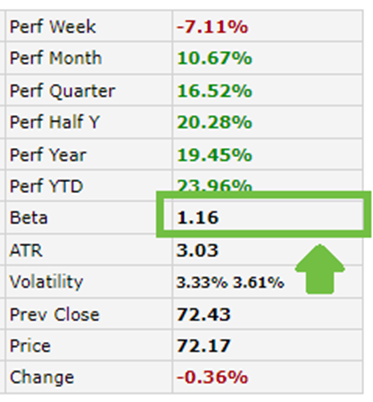Select the Perf Week label

click(x=53, y=26)
